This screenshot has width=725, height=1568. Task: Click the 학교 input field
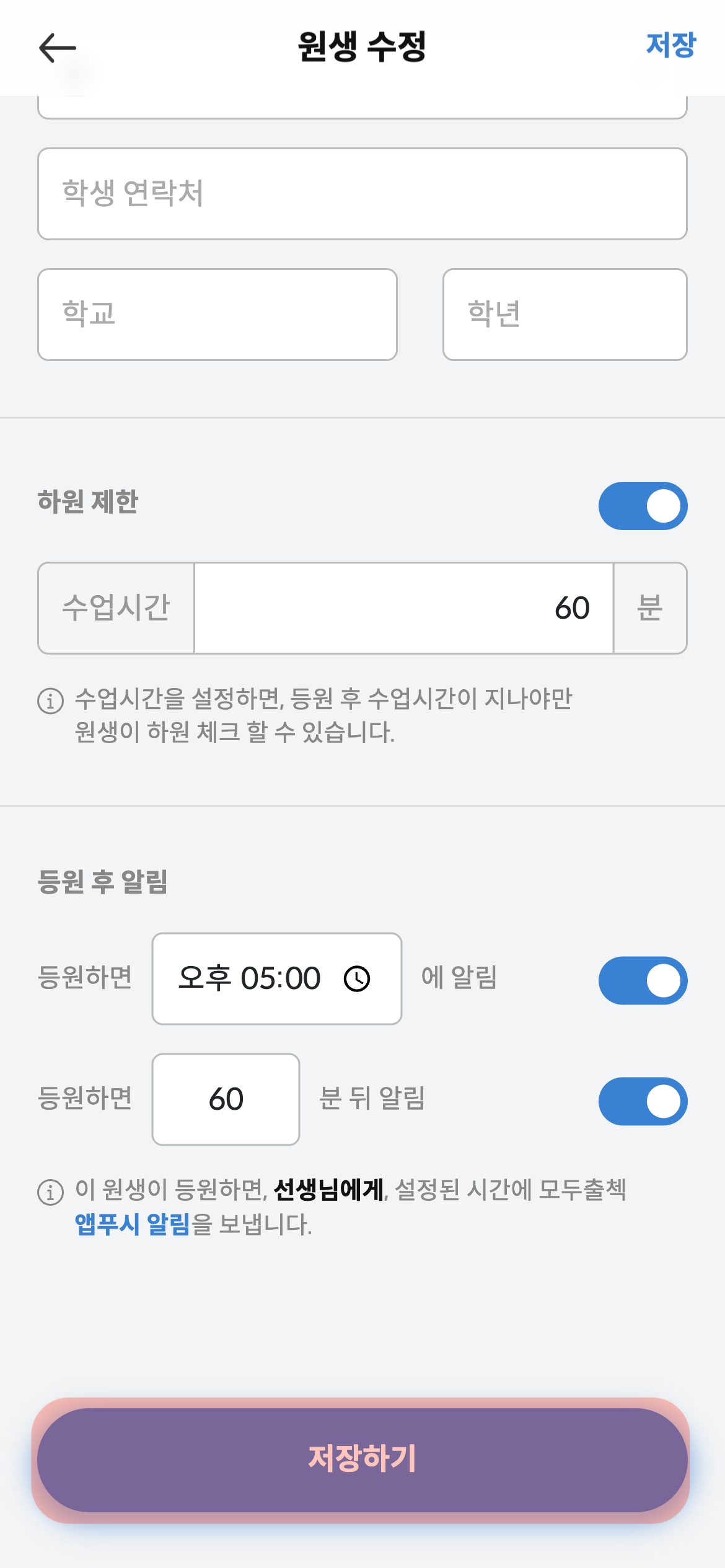(x=217, y=315)
